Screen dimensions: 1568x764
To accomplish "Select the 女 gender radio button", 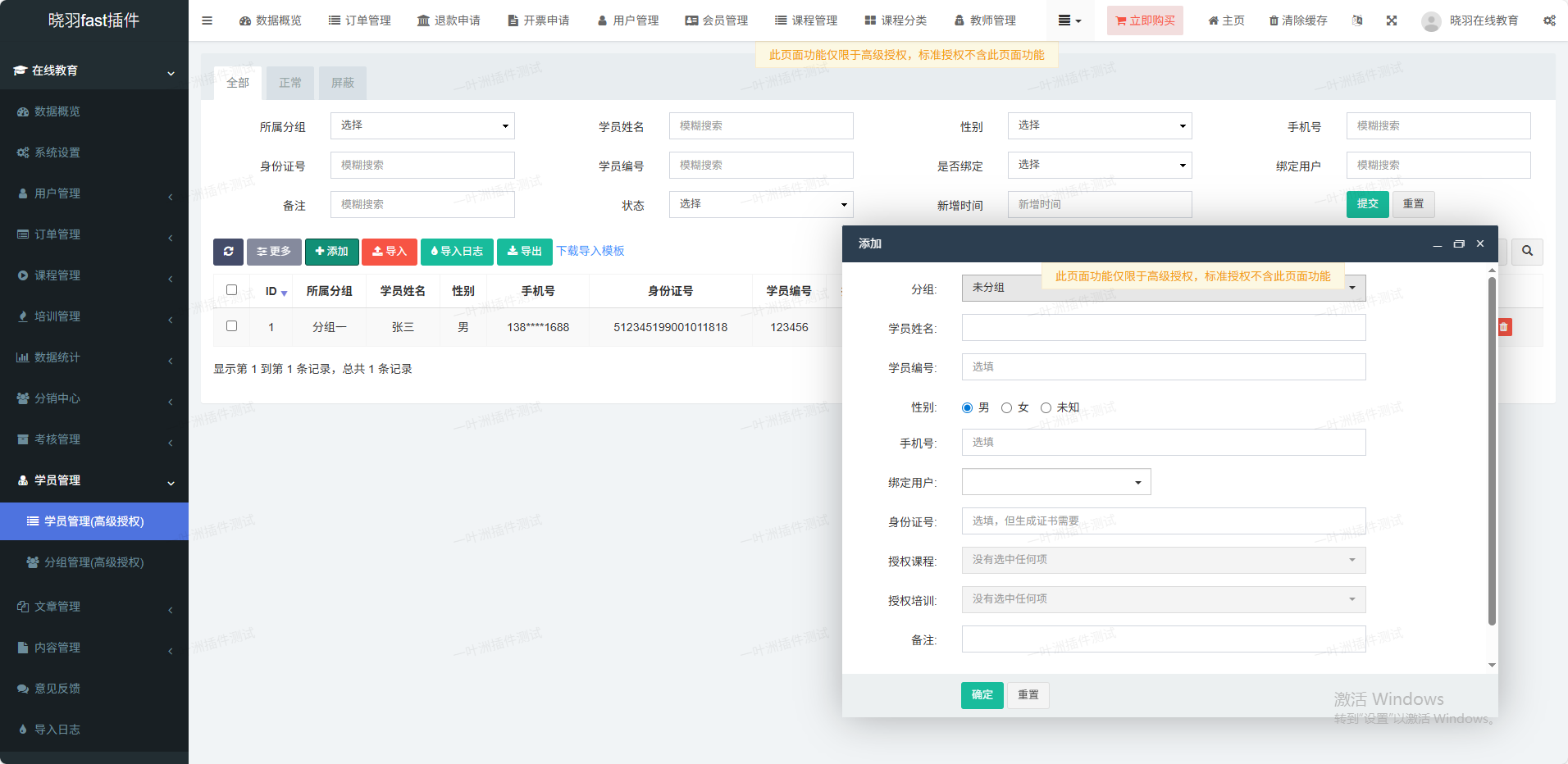I will pos(1006,408).
